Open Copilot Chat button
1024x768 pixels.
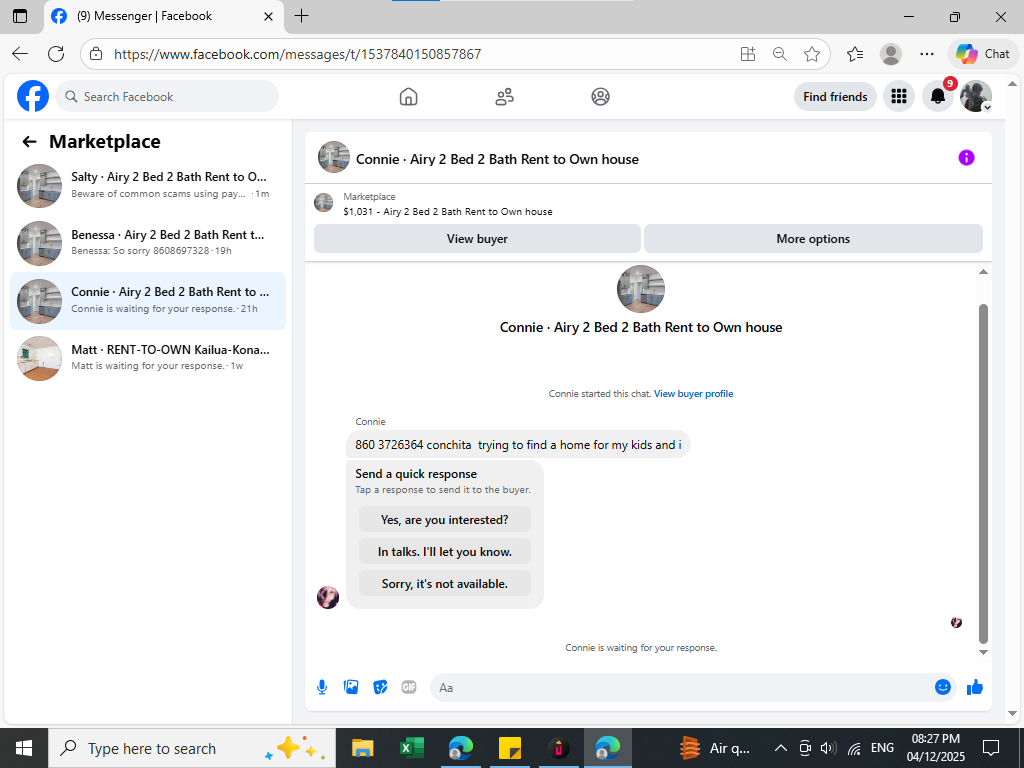point(983,54)
